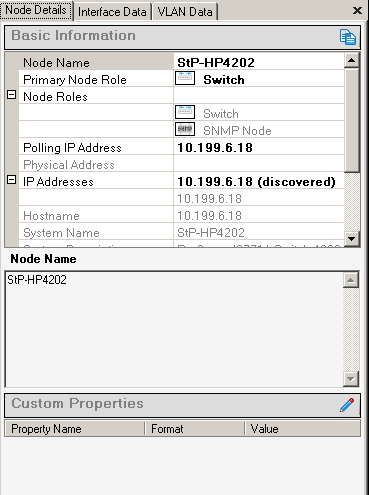
Task: Click the gray switch icon under Node Roles
Action: coord(185,112)
